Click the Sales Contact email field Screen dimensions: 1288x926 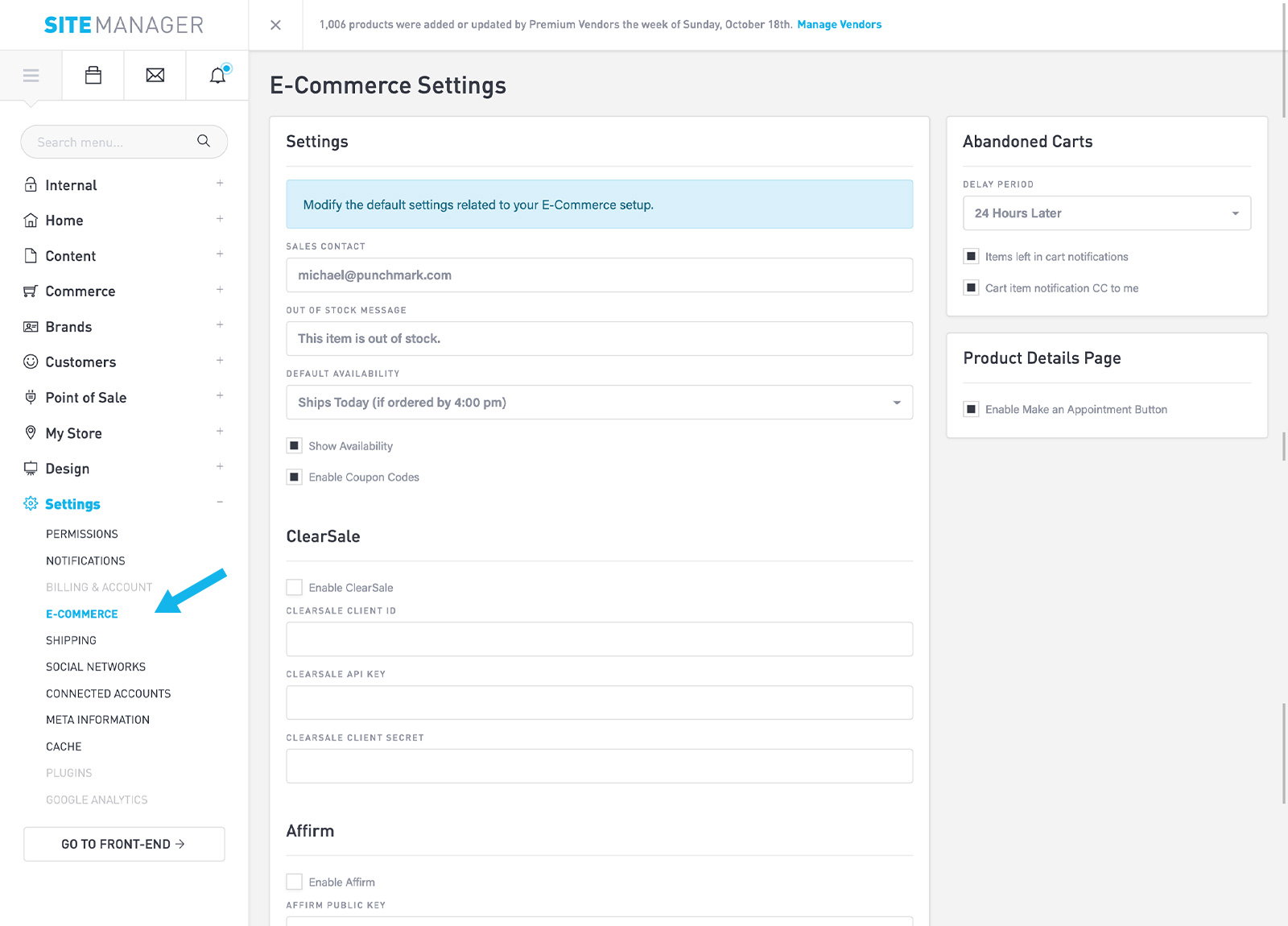[599, 275]
